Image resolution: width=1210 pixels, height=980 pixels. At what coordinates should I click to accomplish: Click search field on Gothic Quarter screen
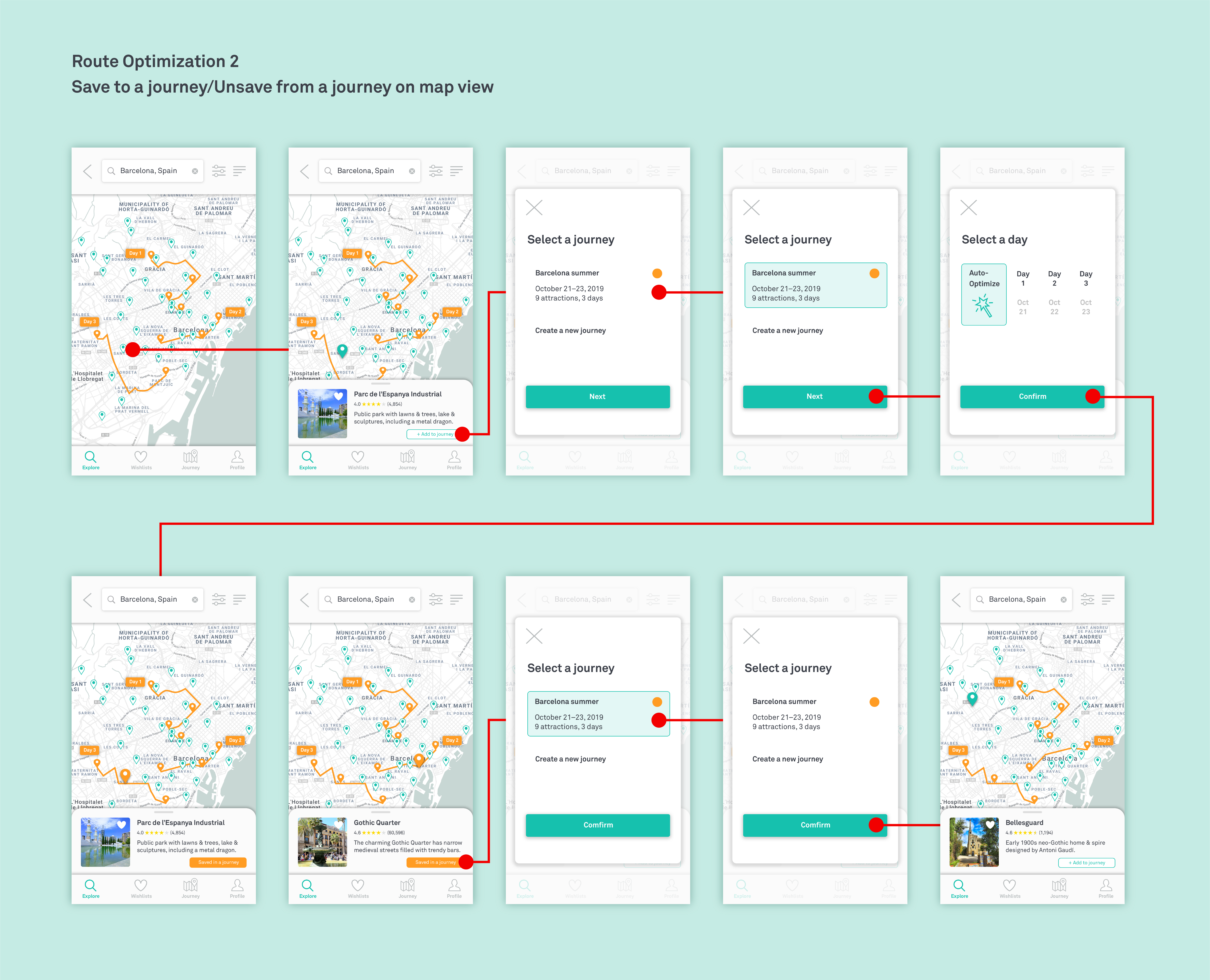point(370,600)
